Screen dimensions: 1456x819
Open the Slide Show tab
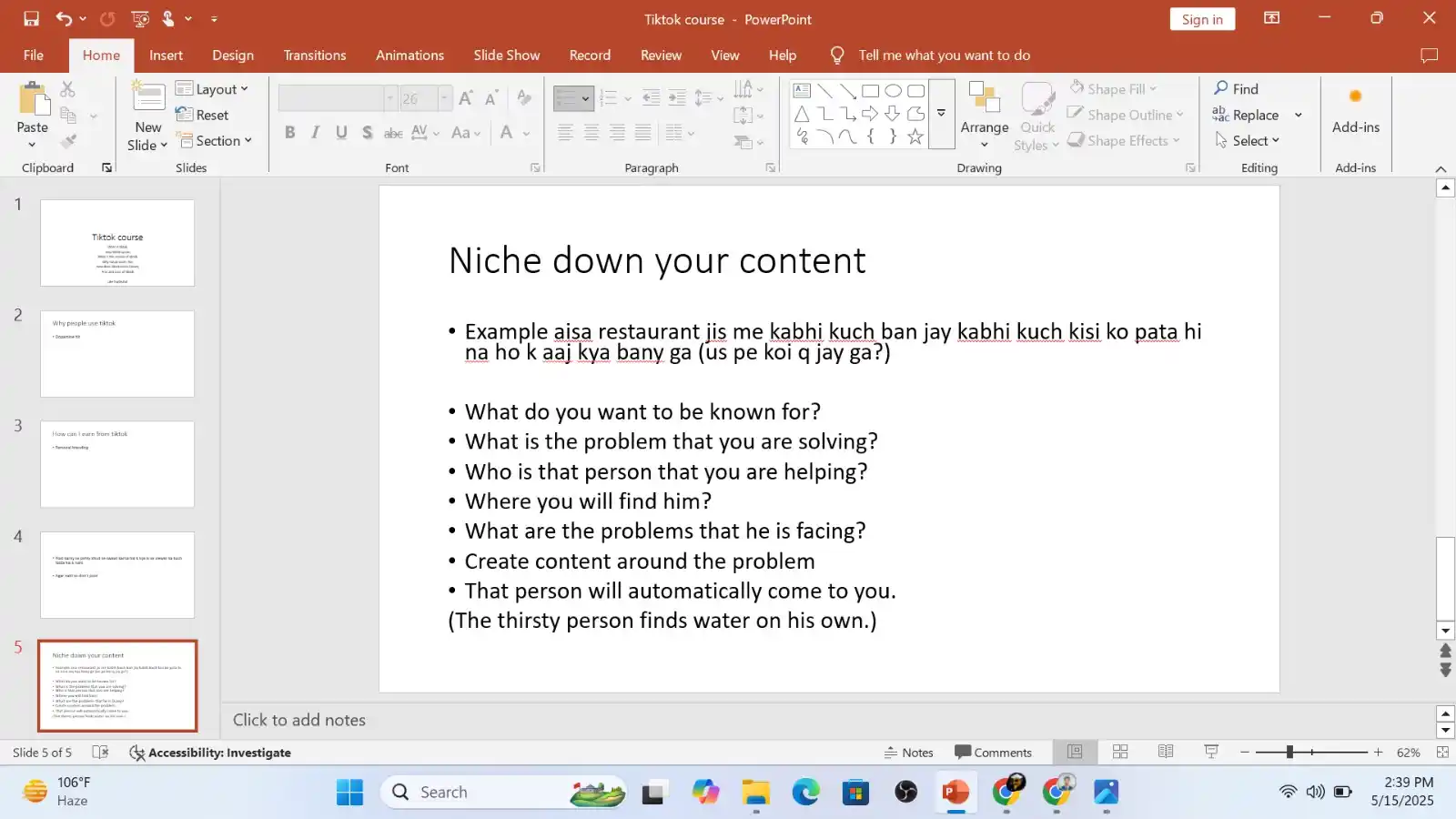[507, 56]
